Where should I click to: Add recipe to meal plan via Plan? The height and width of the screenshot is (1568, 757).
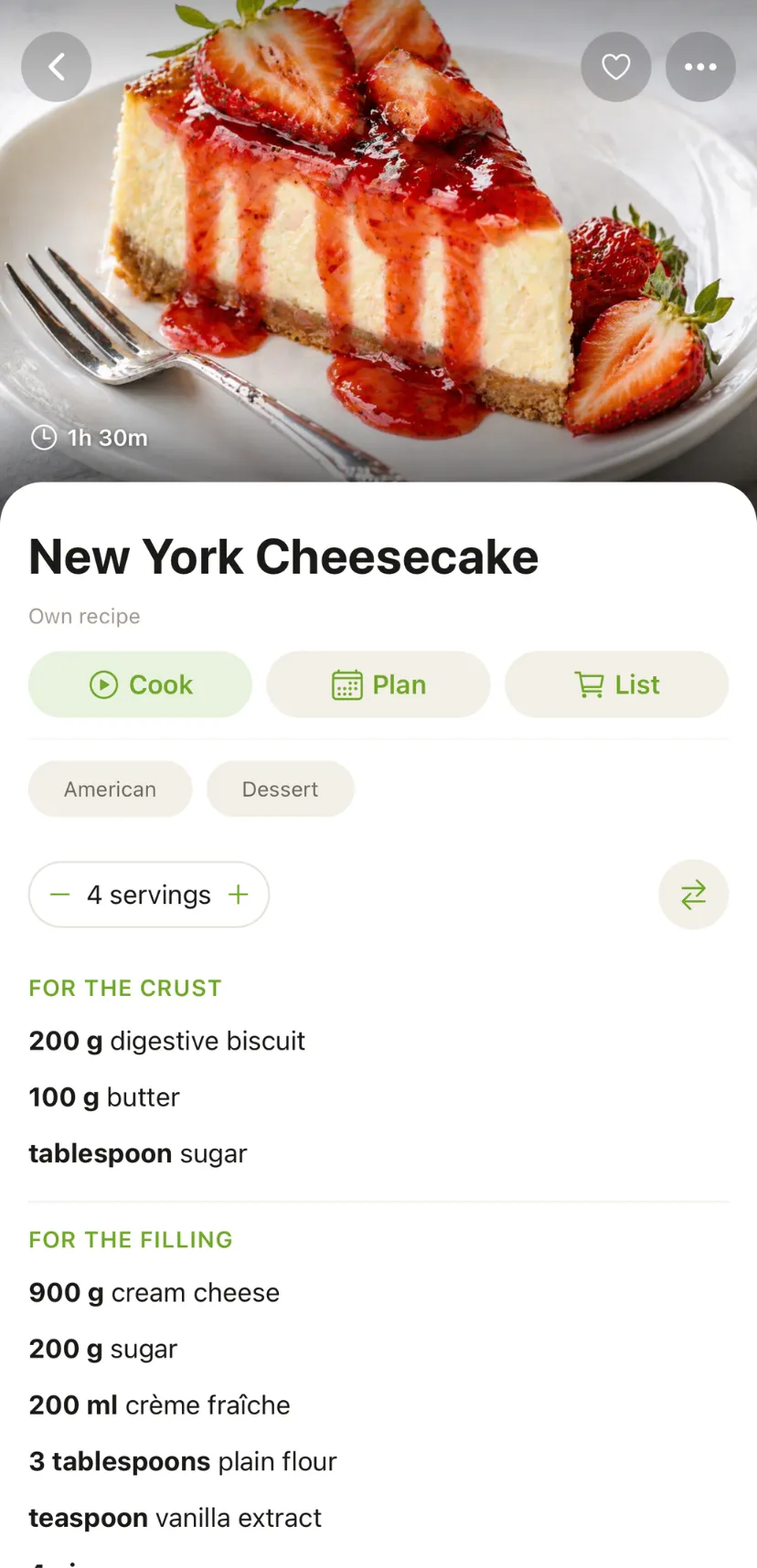[x=378, y=684]
